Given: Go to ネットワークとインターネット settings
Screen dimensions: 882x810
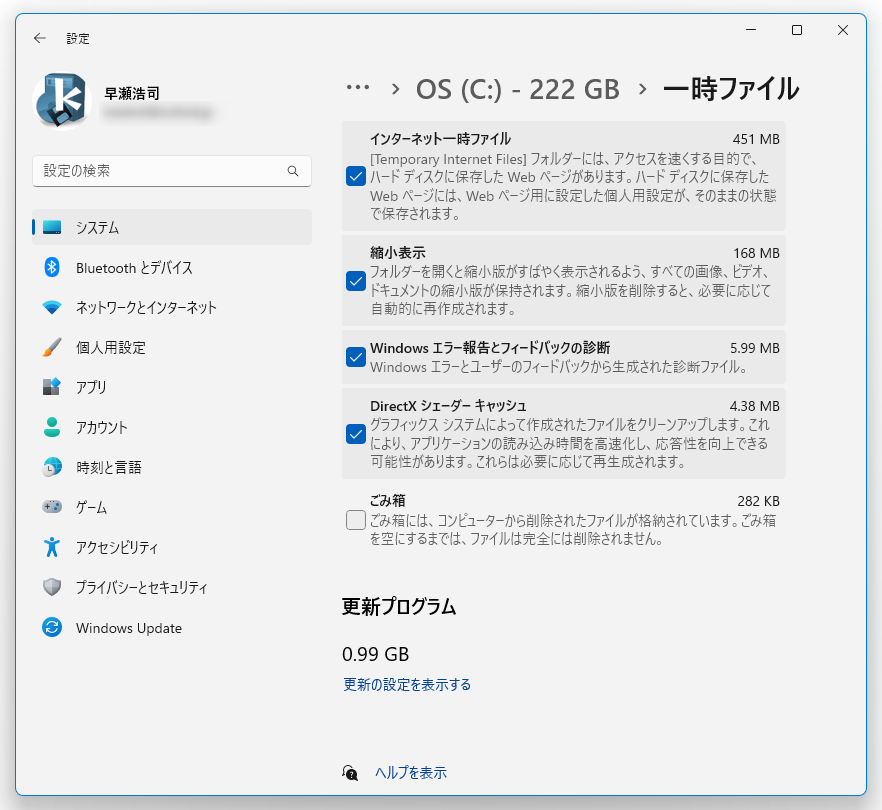Looking at the screenshot, I should tap(172, 308).
